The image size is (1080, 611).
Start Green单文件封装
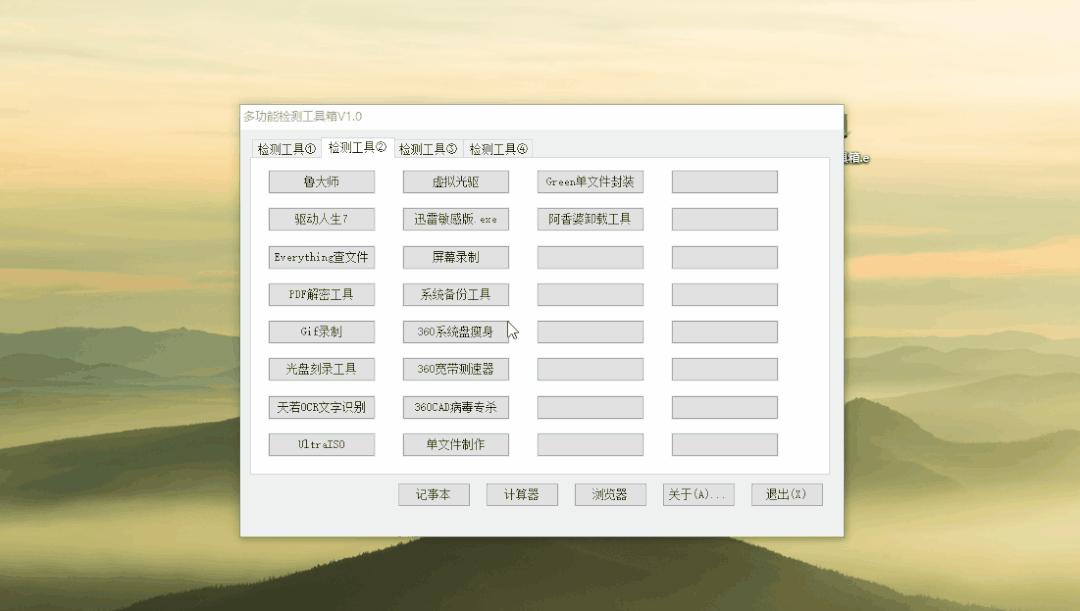[589, 181]
